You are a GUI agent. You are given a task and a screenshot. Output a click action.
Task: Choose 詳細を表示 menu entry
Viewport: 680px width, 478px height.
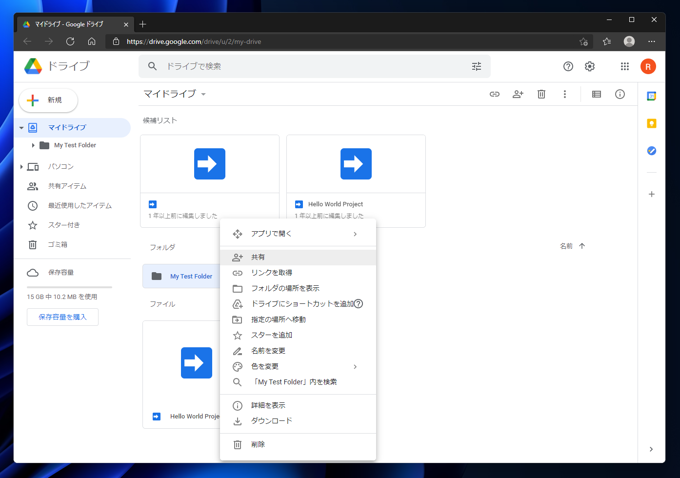pos(298,406)
